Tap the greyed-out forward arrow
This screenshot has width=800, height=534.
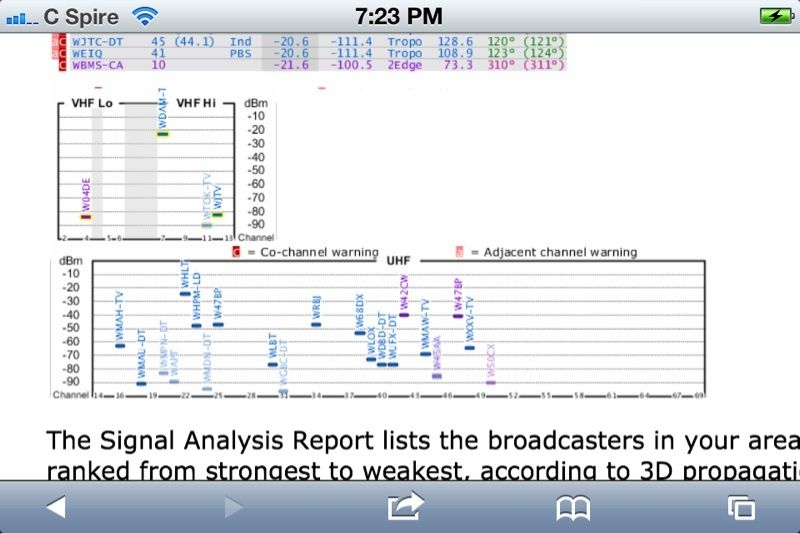(x=233, y=507)
